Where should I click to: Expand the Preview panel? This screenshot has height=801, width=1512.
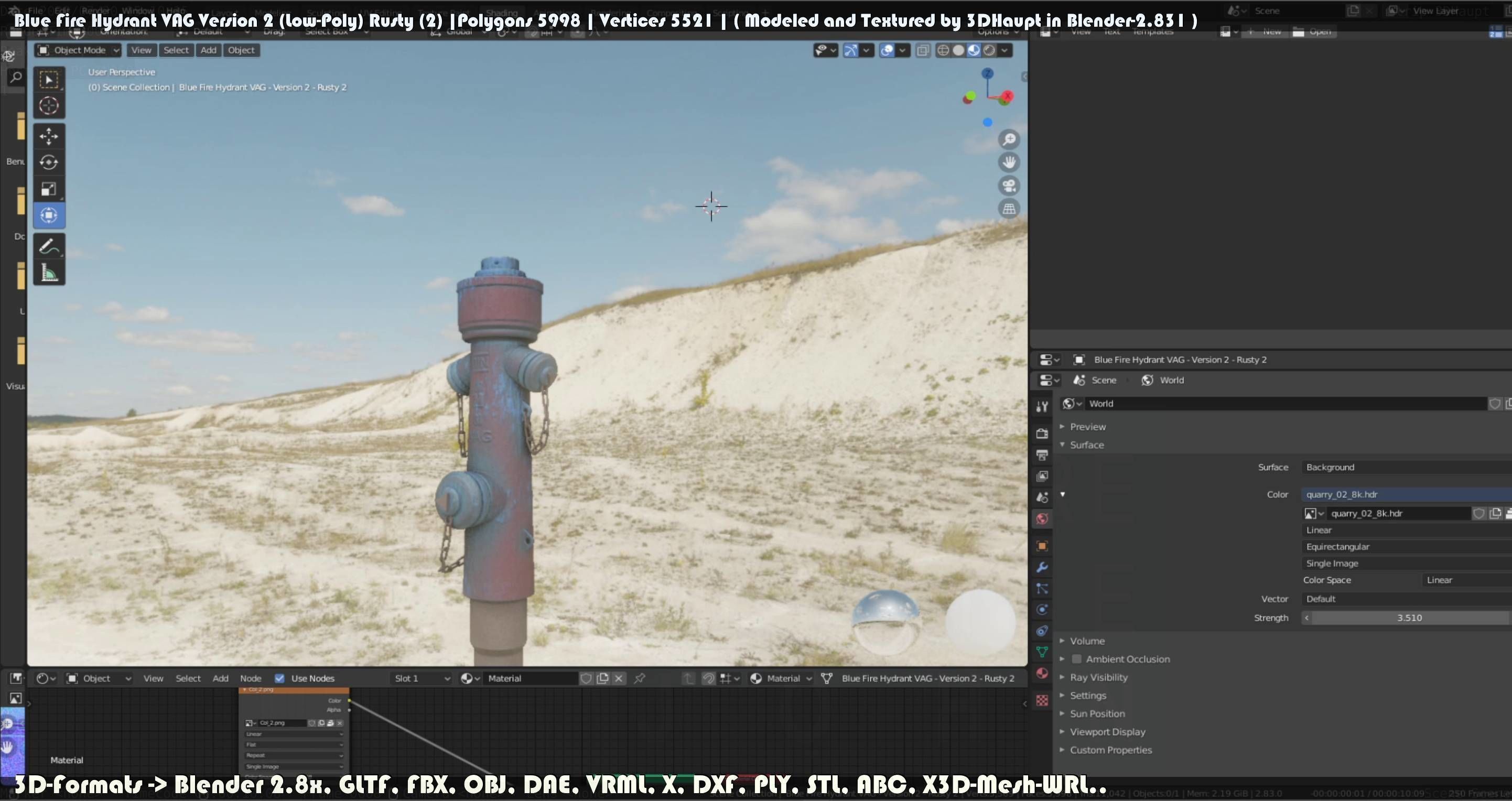coord(1087,427)
